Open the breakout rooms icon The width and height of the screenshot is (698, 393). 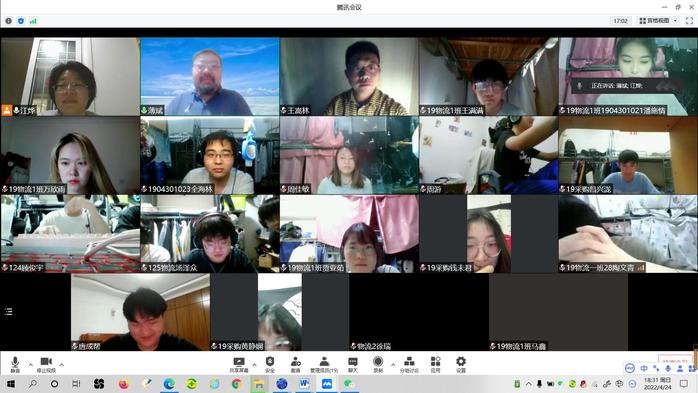pyautogui.click(x=409, y=365)
